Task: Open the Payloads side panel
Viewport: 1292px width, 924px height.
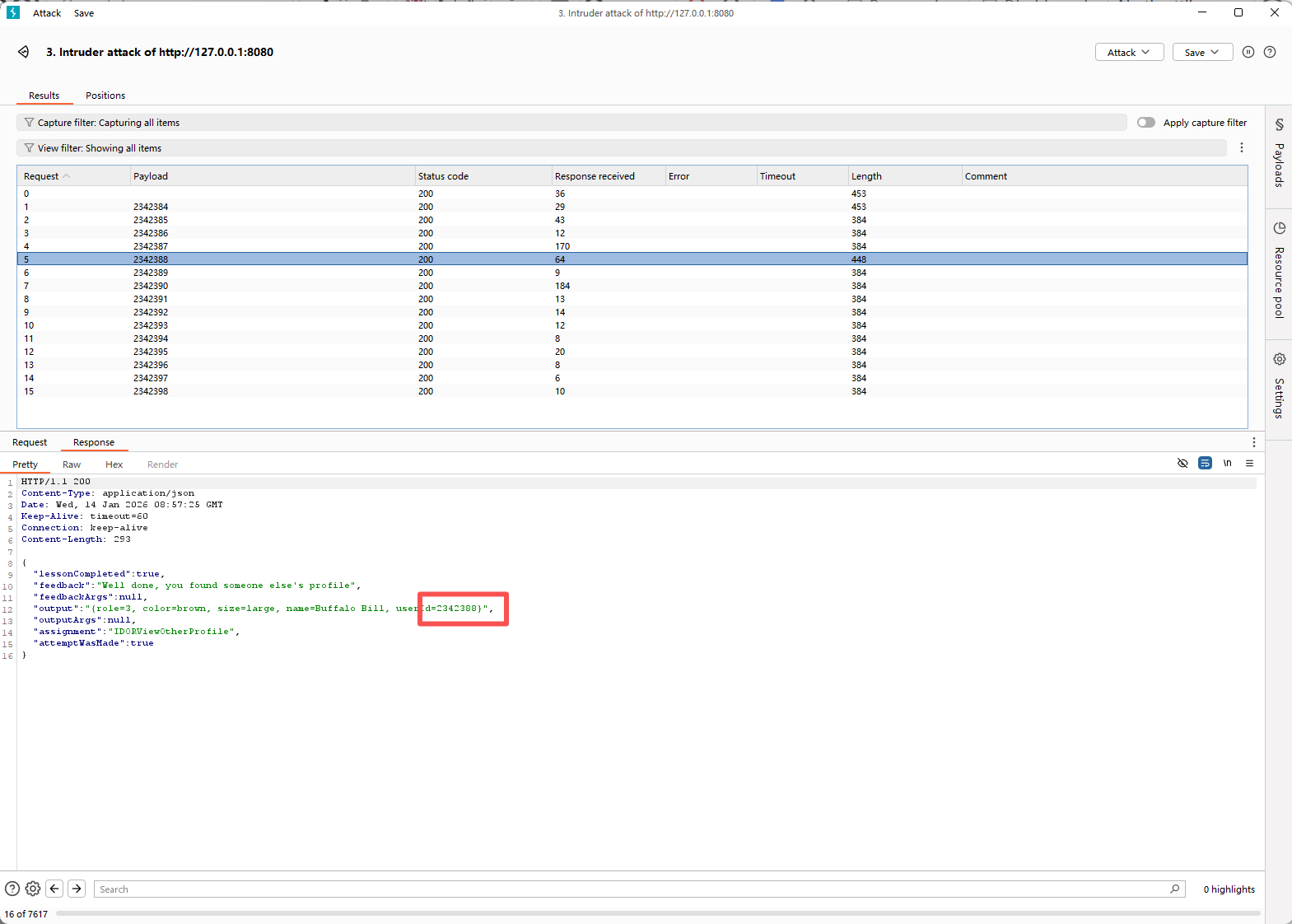Action: 1279,154
